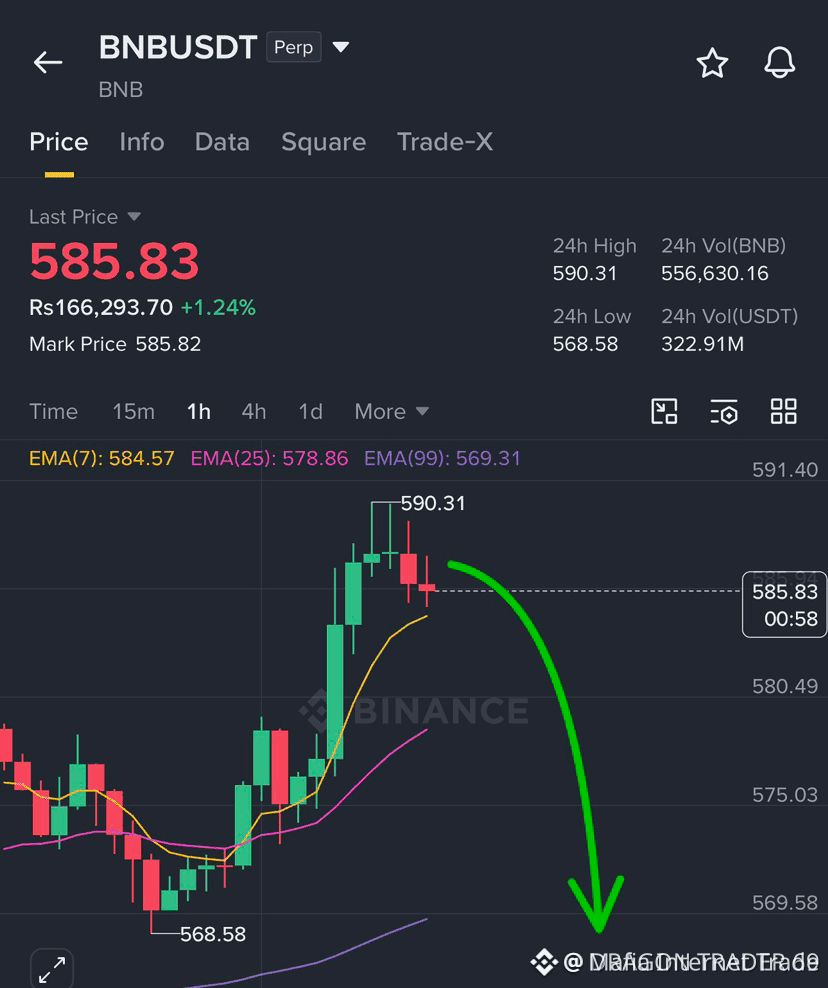The image size is (828, 988).
Task: Switch to the Info tab
Action: (142, 142)
